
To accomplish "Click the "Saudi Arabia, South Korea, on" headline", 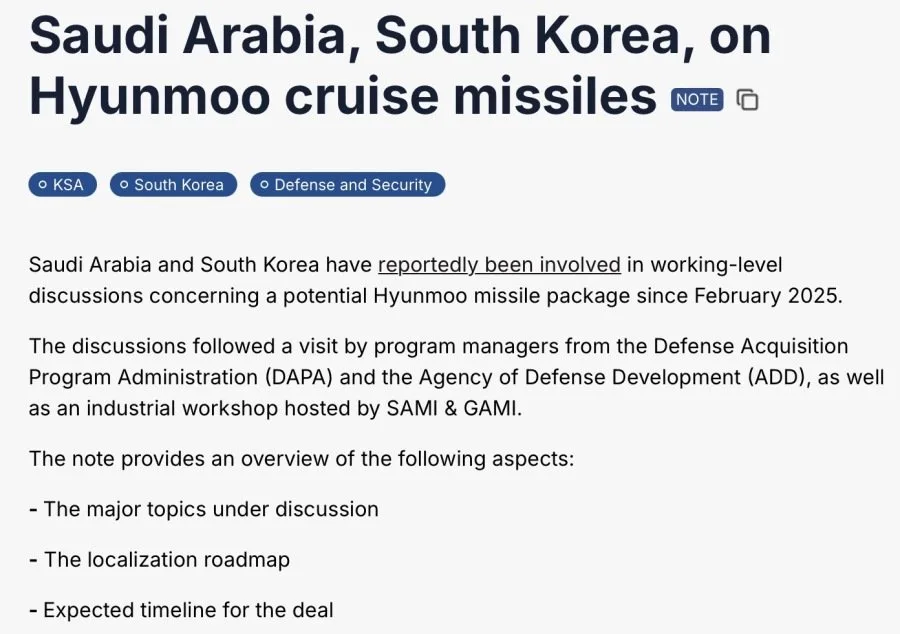I will tap(400, 36).
